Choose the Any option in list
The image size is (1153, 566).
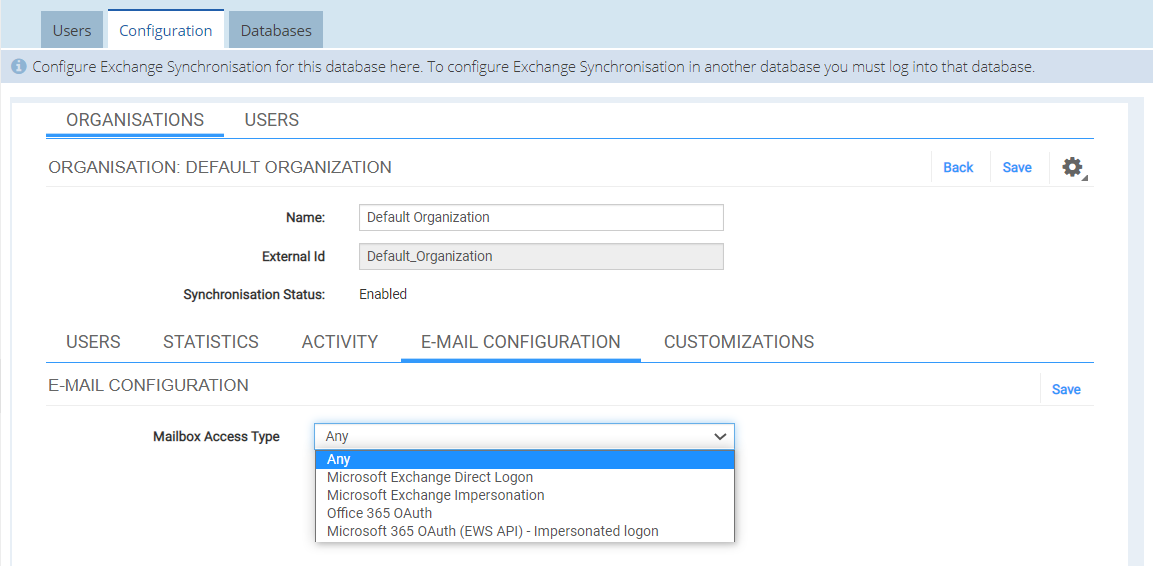coord(524,459)
